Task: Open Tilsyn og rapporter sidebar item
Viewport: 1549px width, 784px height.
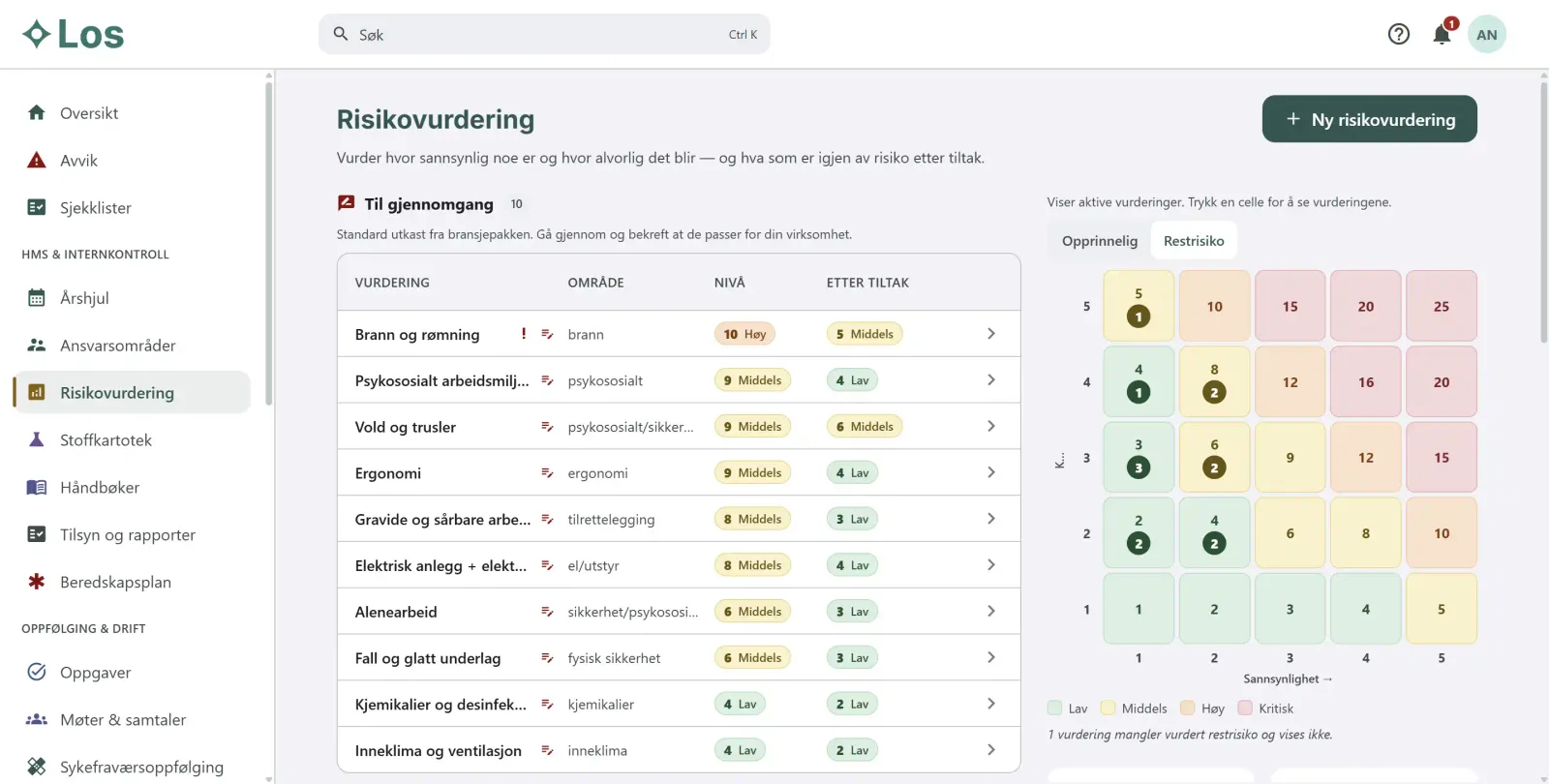Action: (132, 535)
